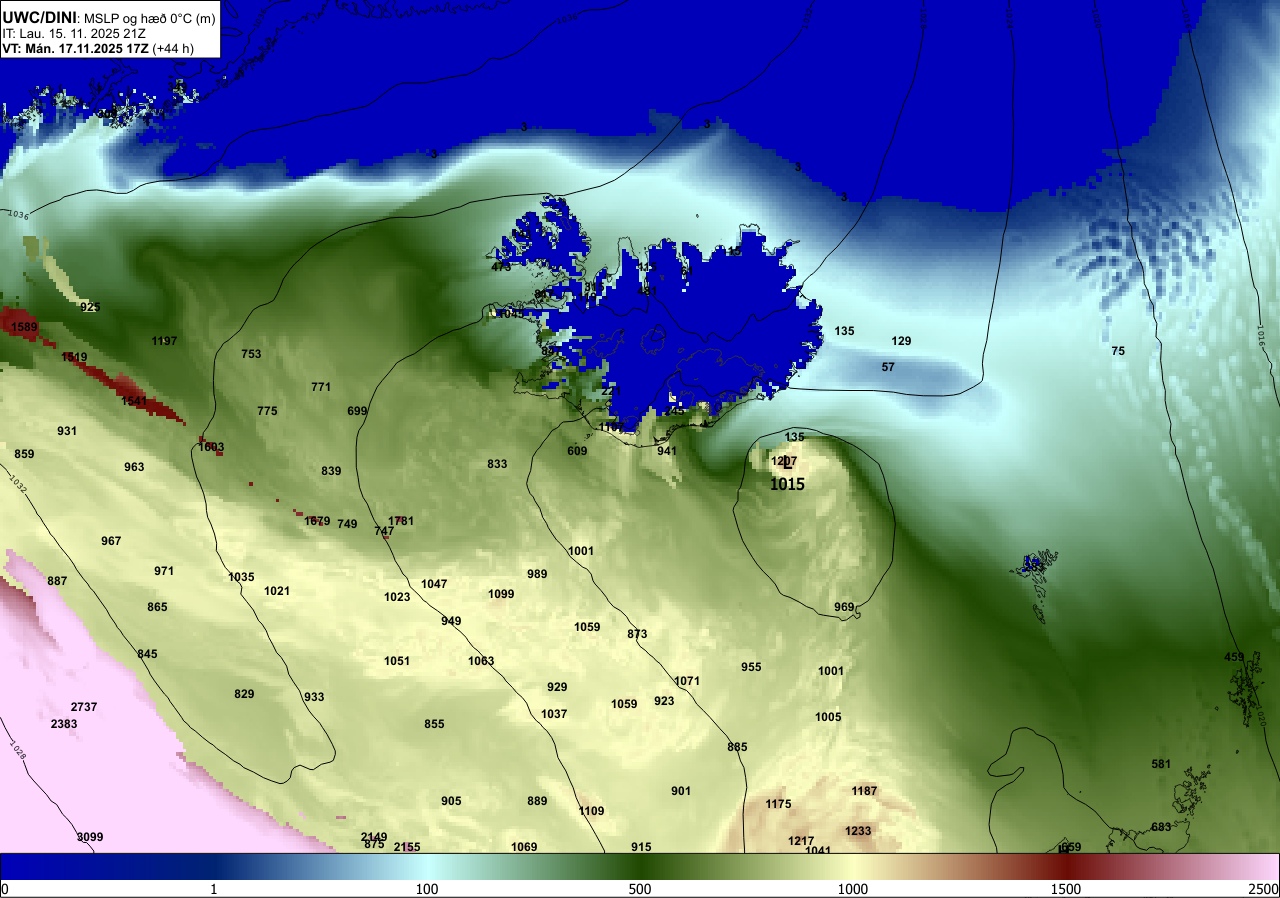Viewport: 1280px width, 898px height.
Task: Select the height value 931
Action: [67, 431]
